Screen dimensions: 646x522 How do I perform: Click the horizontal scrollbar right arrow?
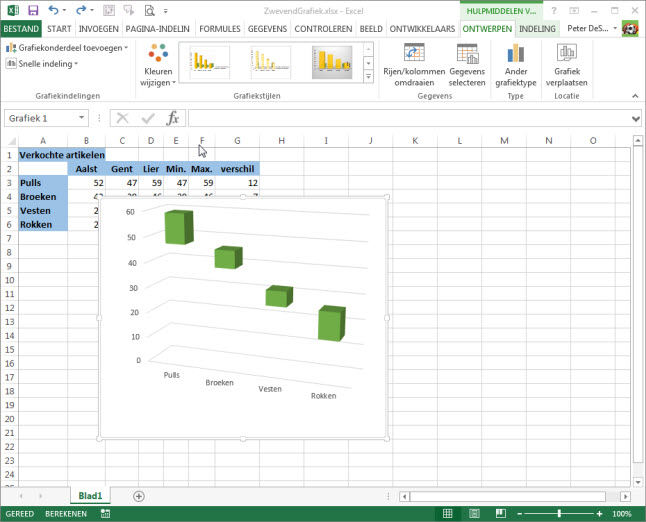pyautogui.click(x=625, y=496)
